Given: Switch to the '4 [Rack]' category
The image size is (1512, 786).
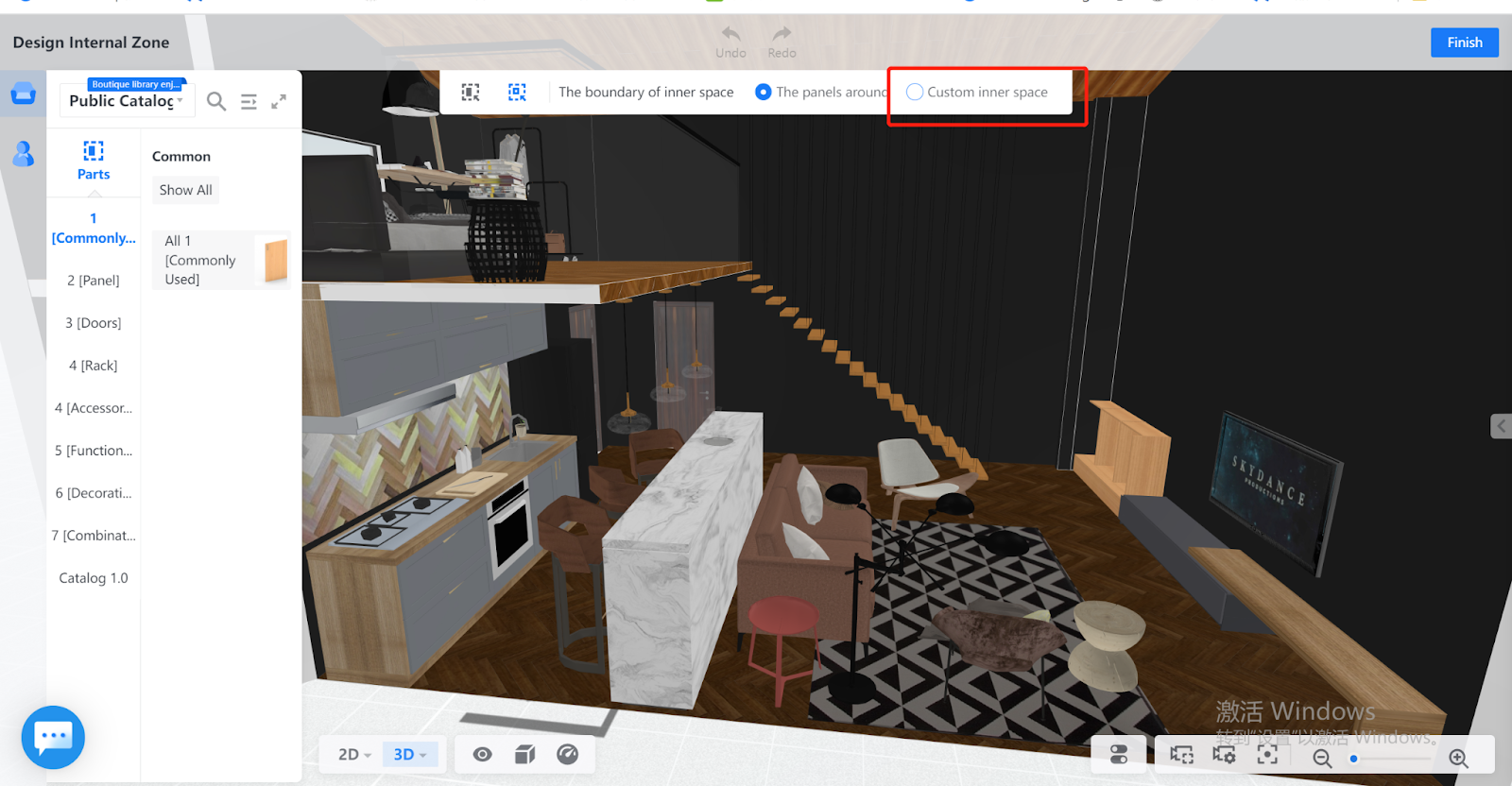Looking at the screenshot, I should [94, 366].
